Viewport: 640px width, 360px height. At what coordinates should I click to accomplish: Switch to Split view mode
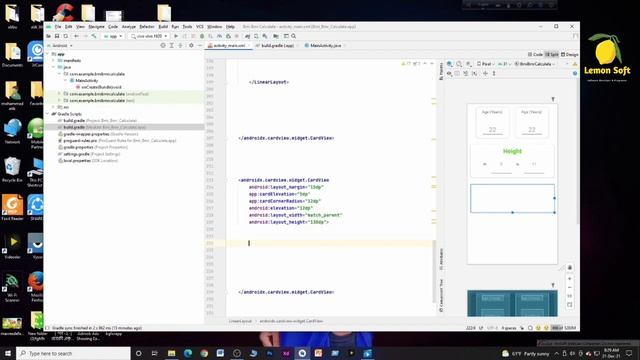click(x=552, y=54)
